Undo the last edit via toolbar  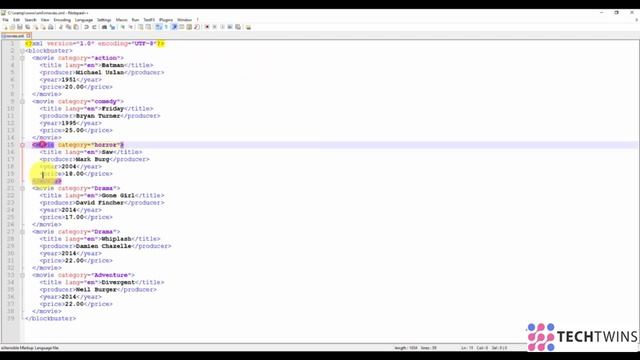tap(87, 27)
